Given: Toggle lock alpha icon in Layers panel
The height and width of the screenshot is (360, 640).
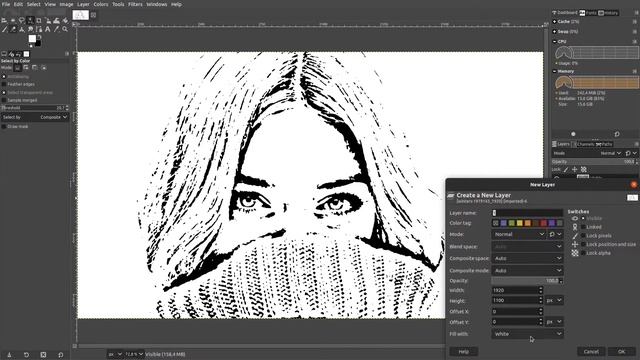Looking at the screenshot, I should (584, 169).
